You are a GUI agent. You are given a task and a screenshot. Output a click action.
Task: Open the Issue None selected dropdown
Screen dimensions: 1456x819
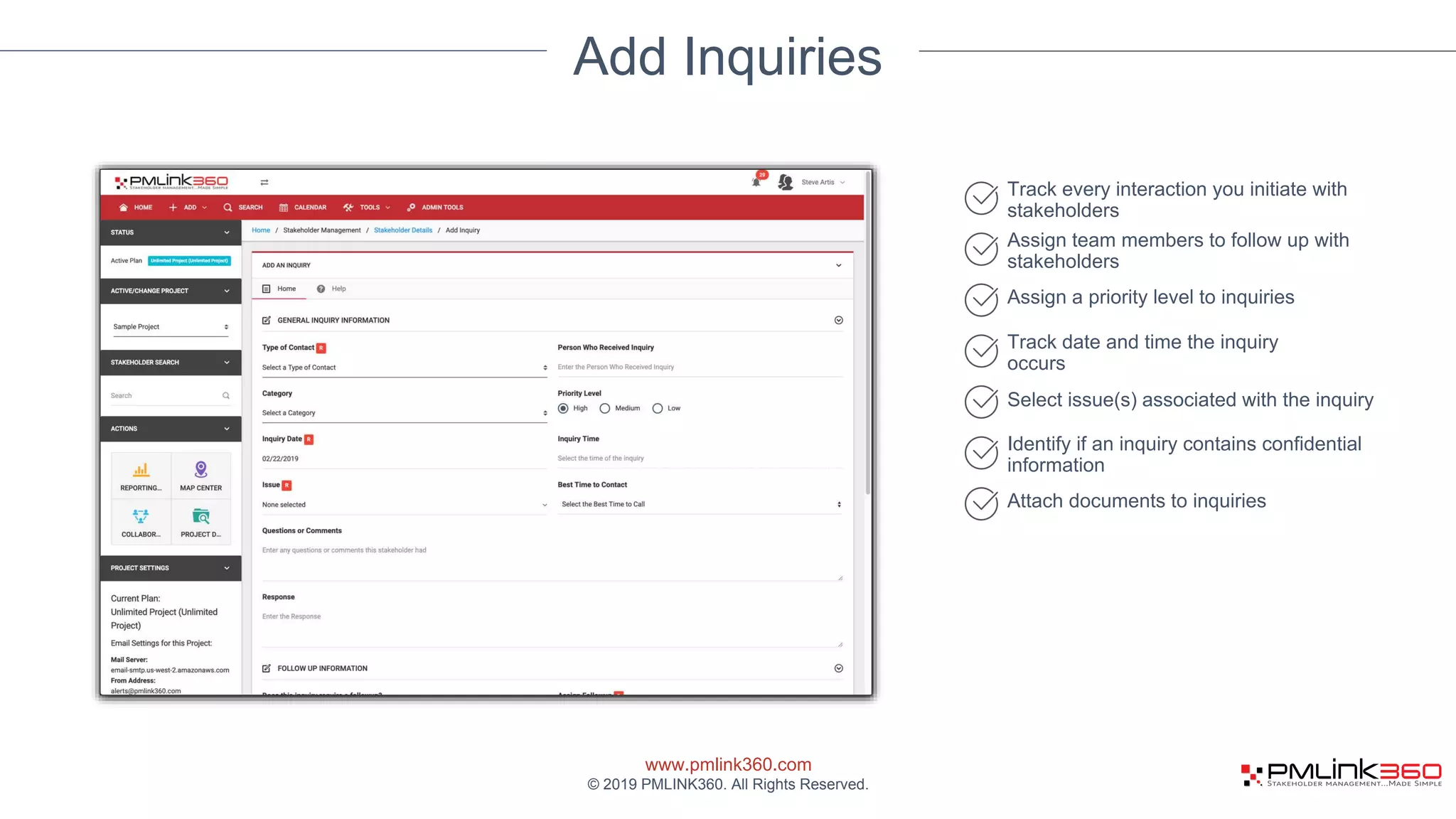pyautogui.click(x=405, y=505)
